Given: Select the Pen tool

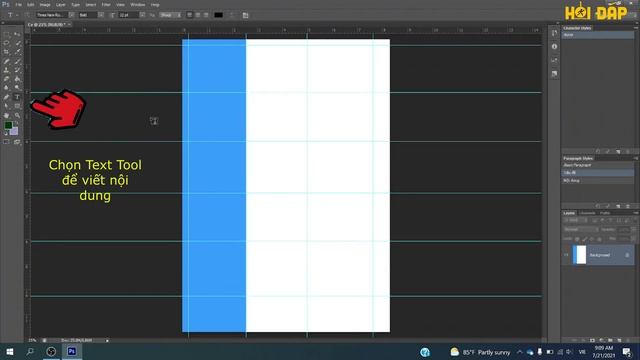Looking at the screenshot, I should (6, 97).
